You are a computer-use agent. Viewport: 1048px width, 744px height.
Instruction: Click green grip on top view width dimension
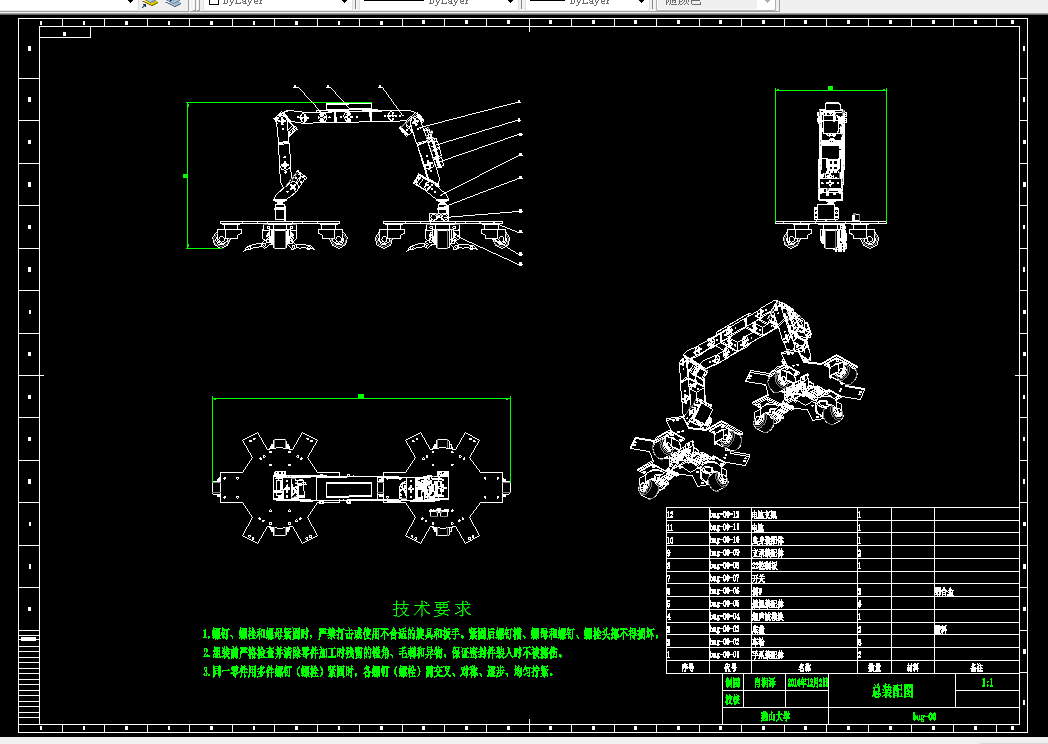click(x=361, y=396)
